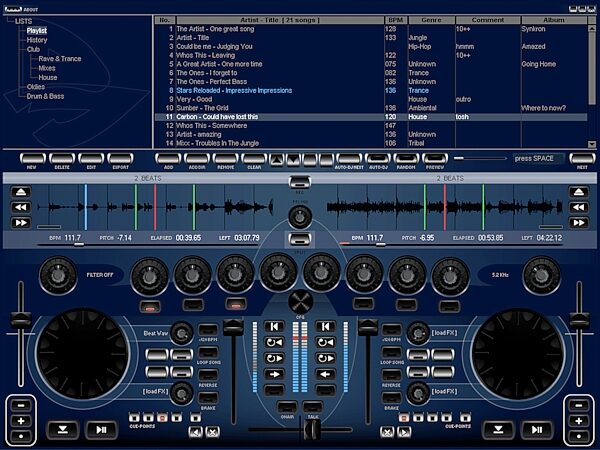Click the CLEAR playlist button
This screenshot has height=450, width=600.
254,158
